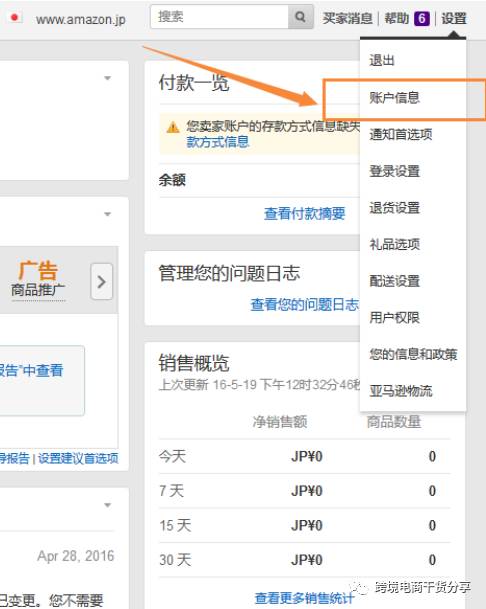The image size is (486, 609).
Task: Open 亚马逊物流 menu entry
Action: pos(401,391)
